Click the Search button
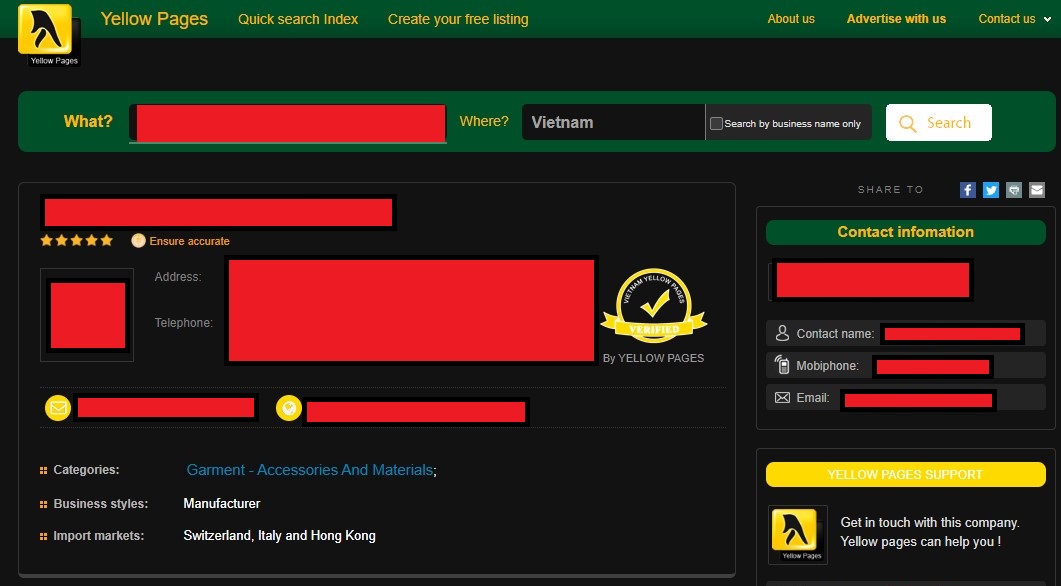The image size is (1061, 586). [x=938, y=122]
